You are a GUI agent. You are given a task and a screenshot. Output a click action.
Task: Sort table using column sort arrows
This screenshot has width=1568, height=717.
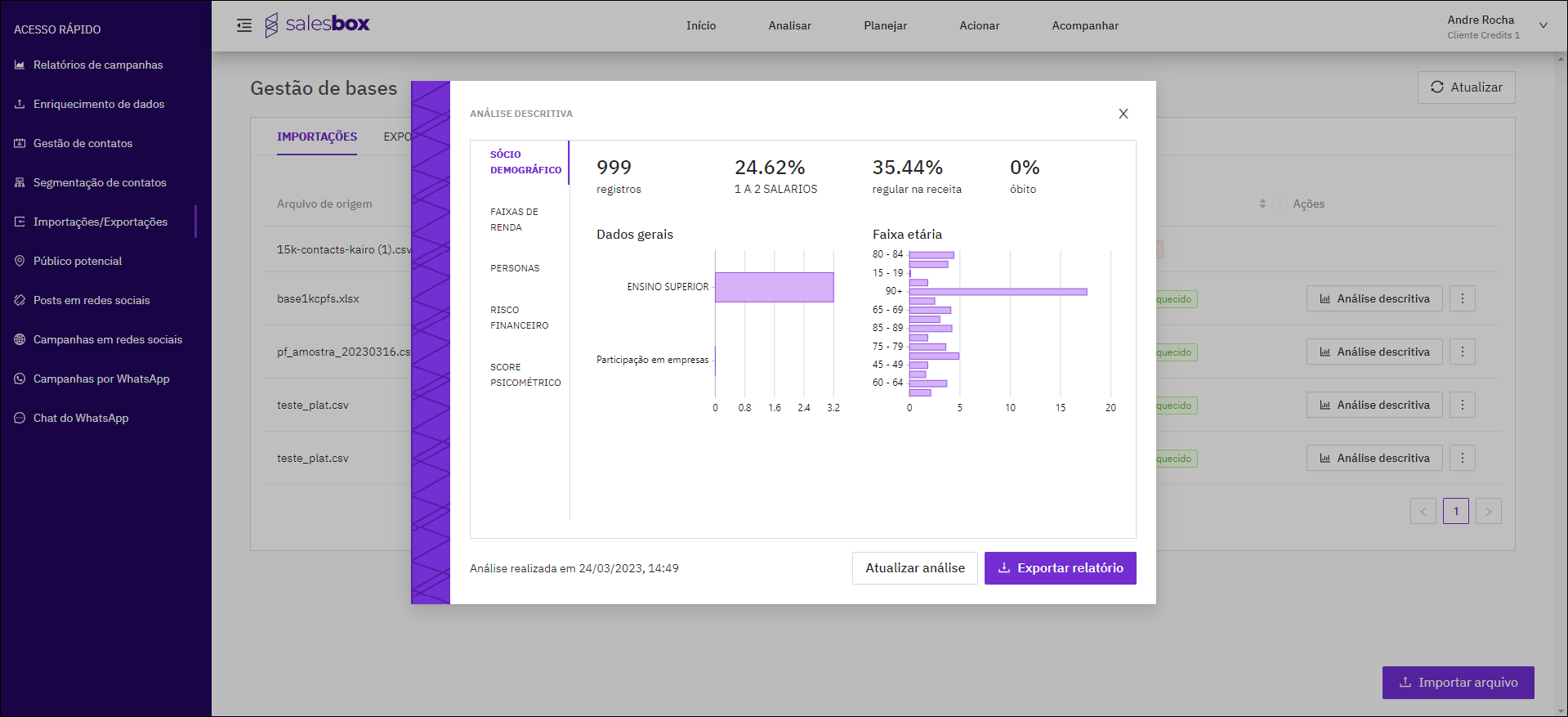[x=1262, y=204]
